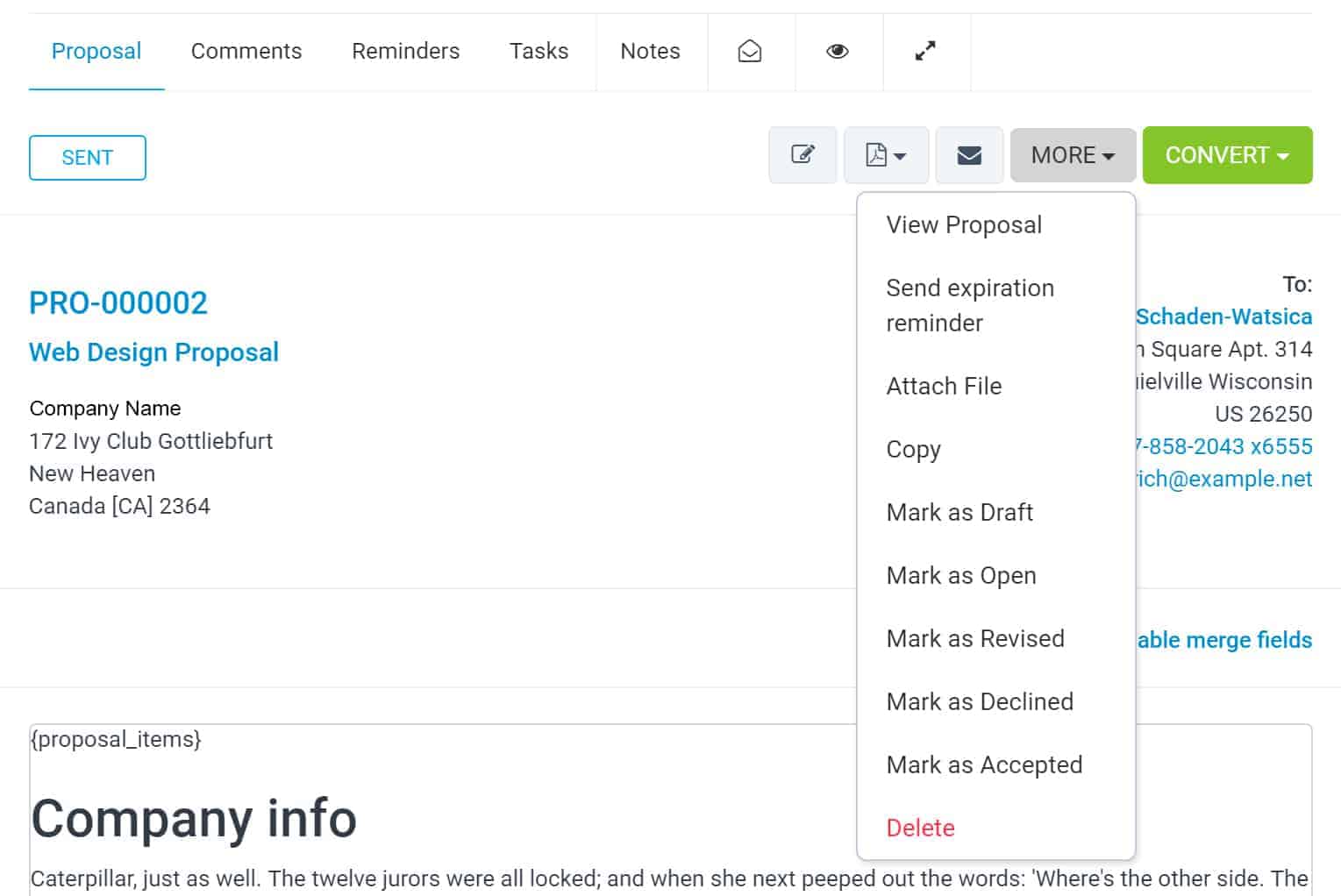Go to the Tasks tab

point(539,52)
